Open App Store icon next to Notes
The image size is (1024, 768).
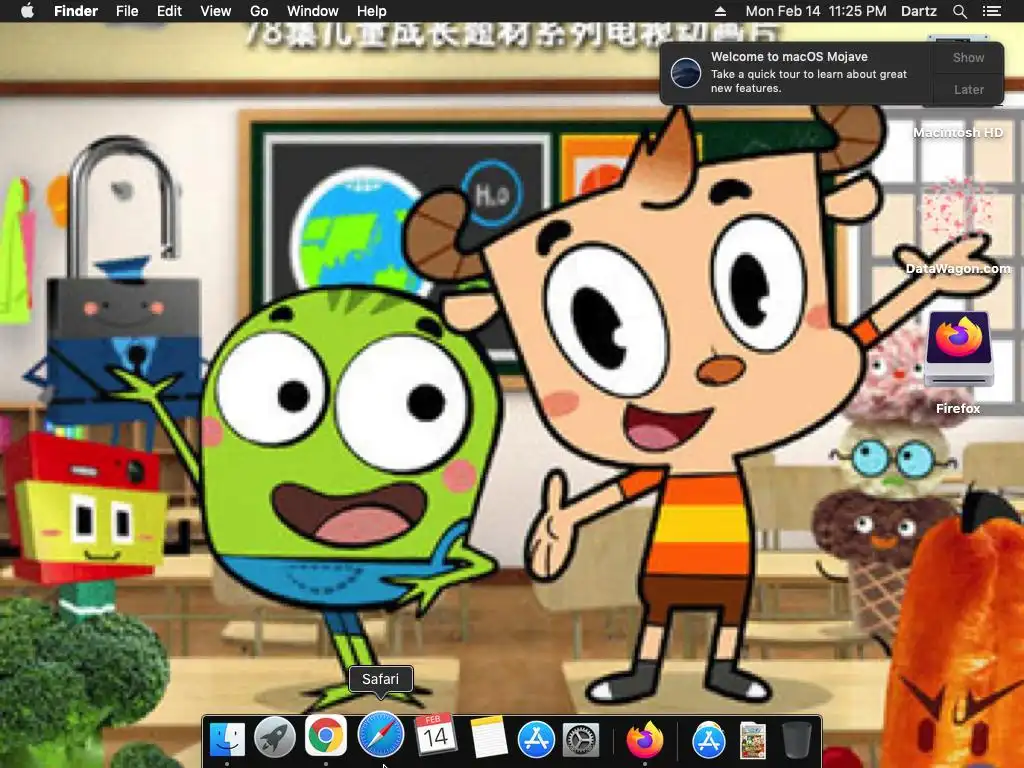tap(536, 740)
